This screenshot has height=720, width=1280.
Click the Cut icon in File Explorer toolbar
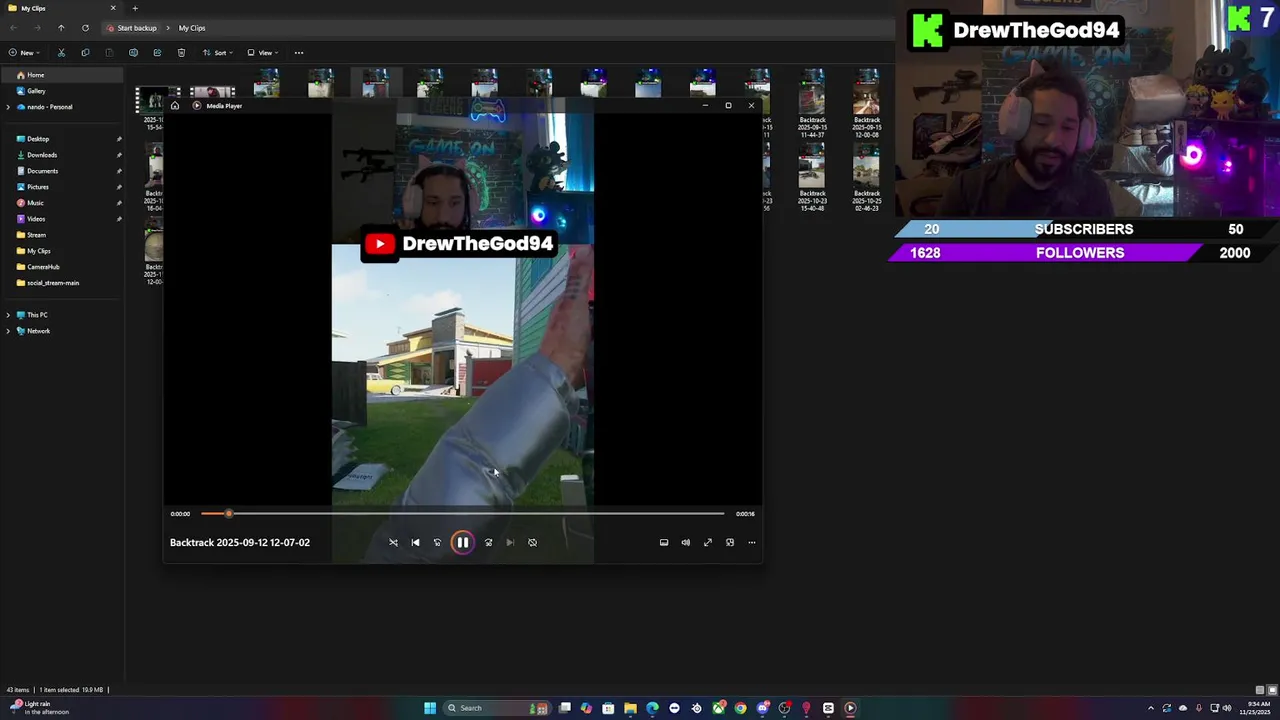tap(61, 53)
